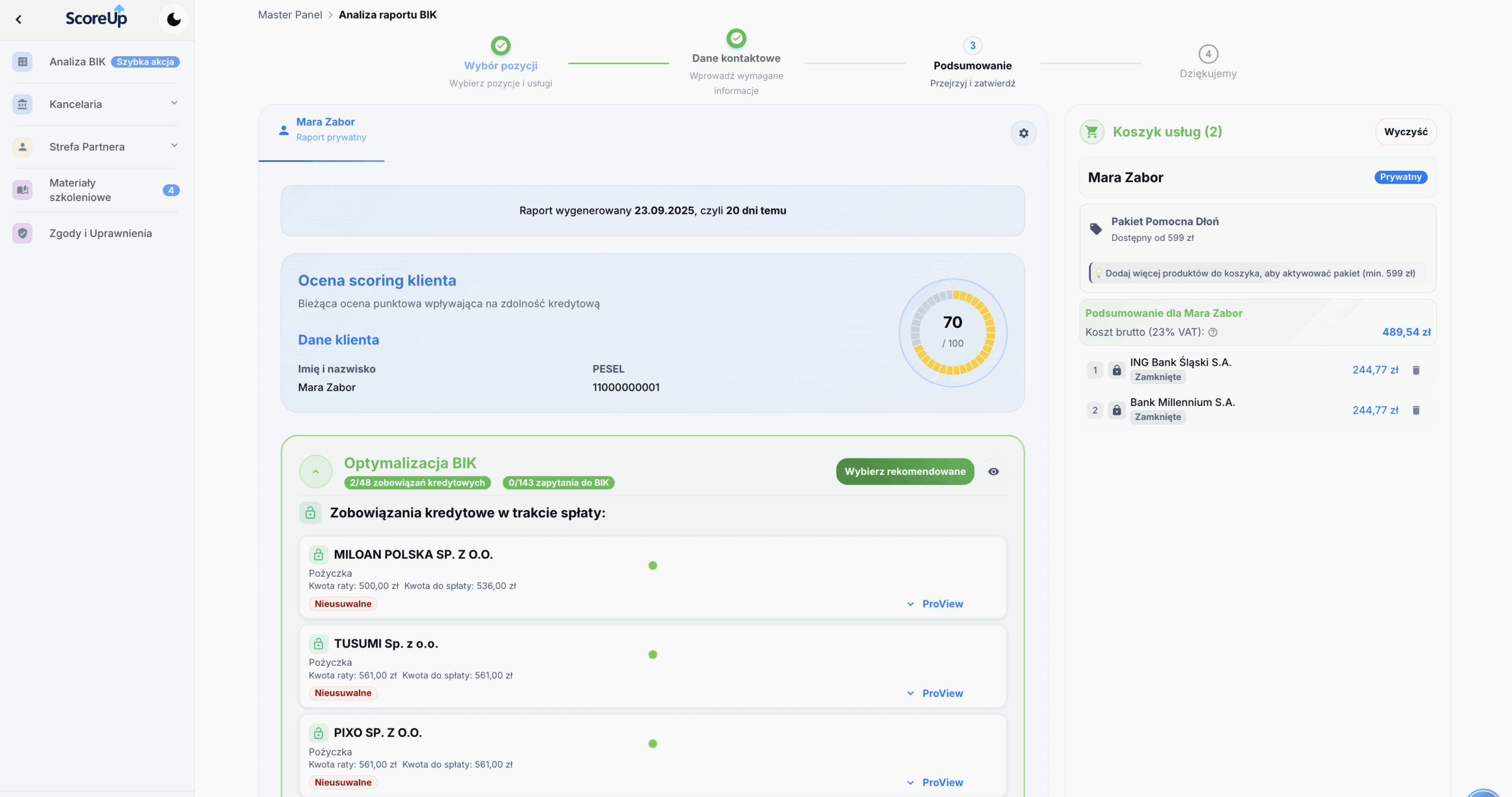Click the Wybierz rekomendowane button
Screen dimensions: 1512x797
tap(905, 471)
